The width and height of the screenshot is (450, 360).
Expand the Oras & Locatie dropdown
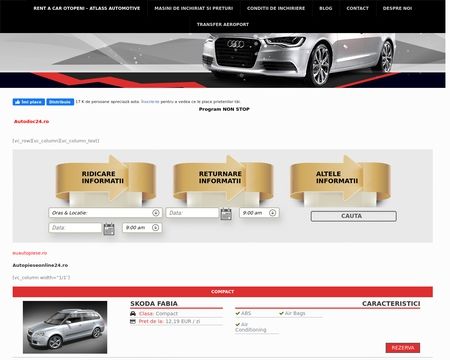[x=105, y=213]
